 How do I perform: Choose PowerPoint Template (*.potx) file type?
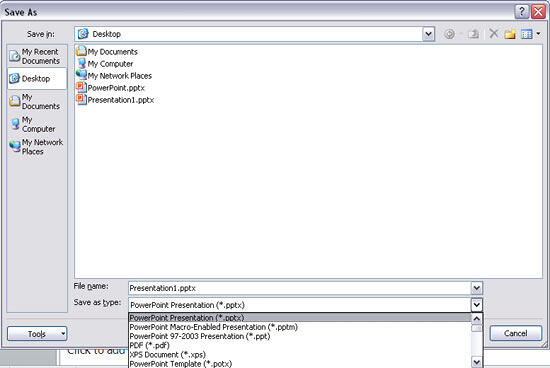pos(300,364)
